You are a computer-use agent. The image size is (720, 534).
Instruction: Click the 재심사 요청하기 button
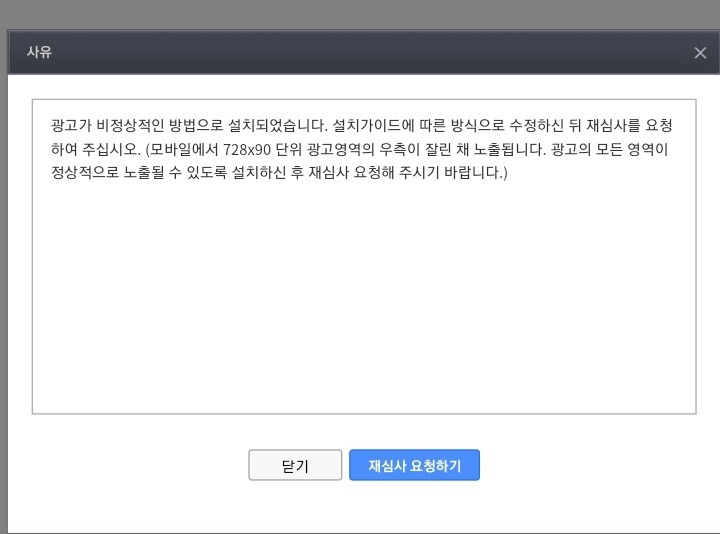click(414, 465)
